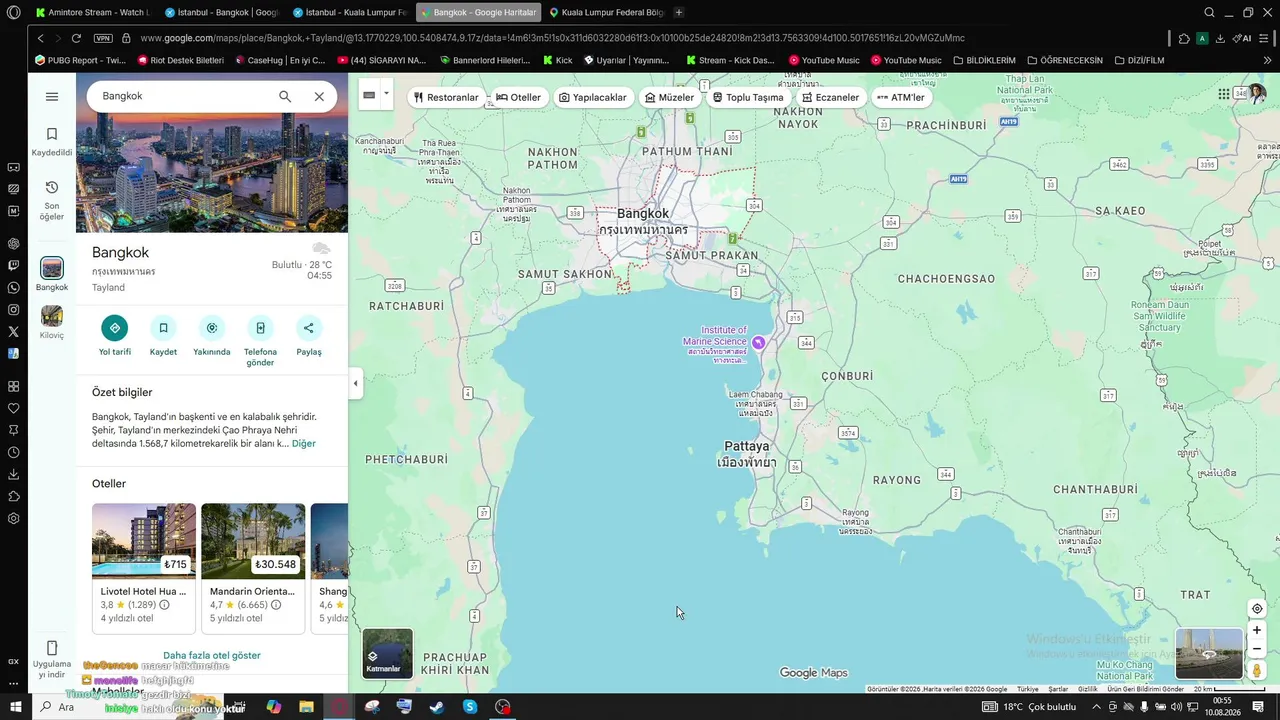Image resolution: width=1280 pixels, height=720 pixels.
Task: Show more bookmarks with double chevron
Action: 1268,60
